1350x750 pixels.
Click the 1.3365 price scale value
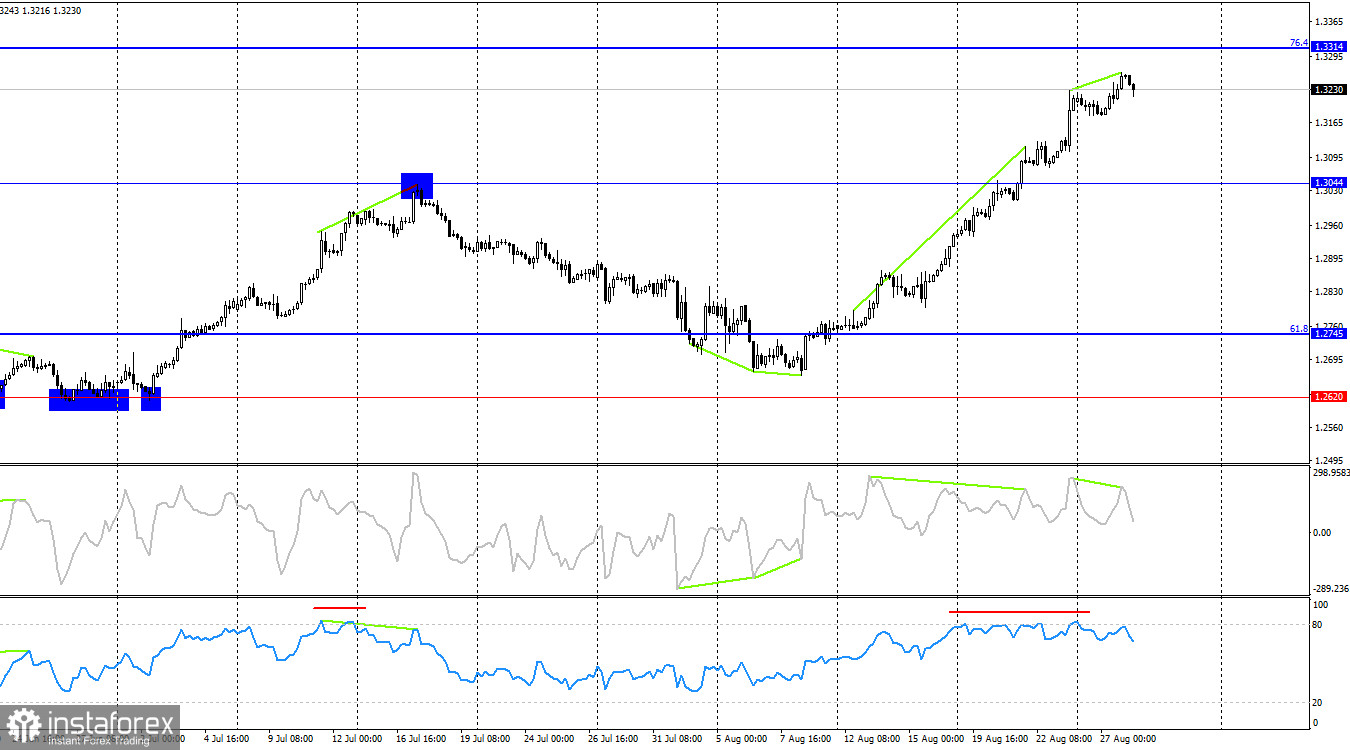(1329, 22)
